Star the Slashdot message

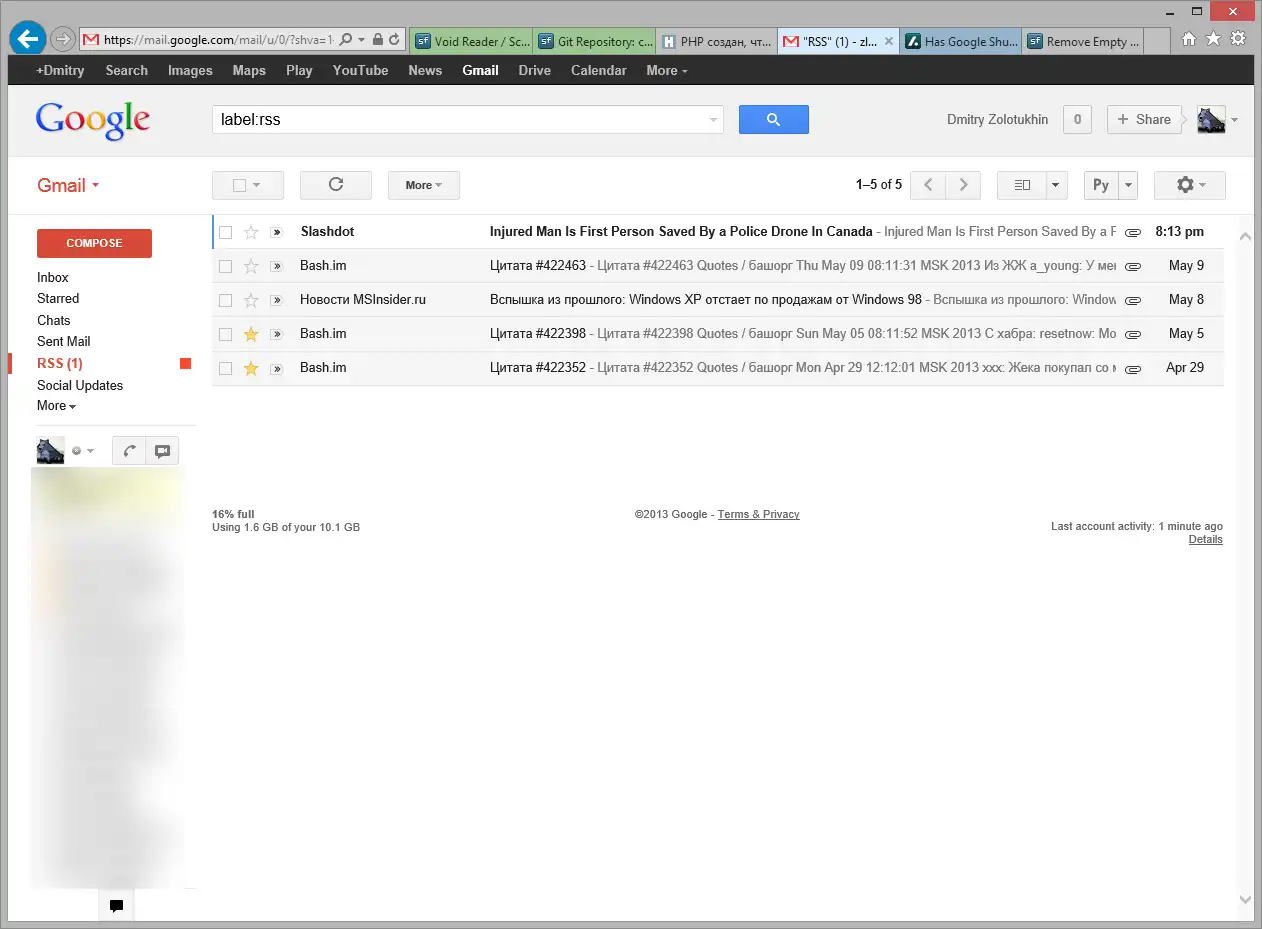(x=251, y=232)
